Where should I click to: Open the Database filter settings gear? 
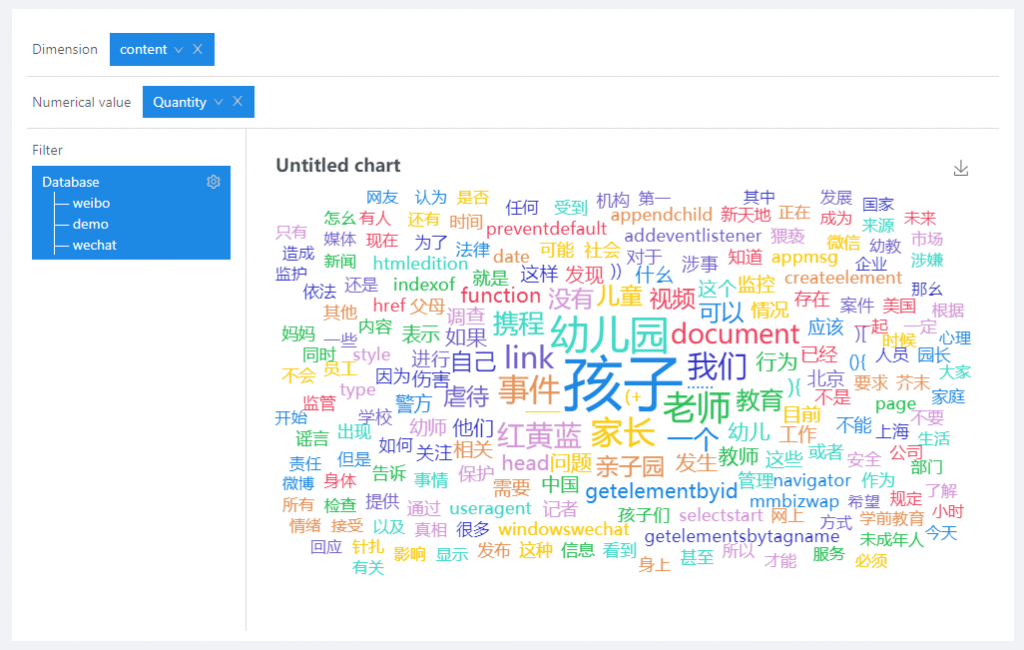pyautogui.click(x=213, y=182)
